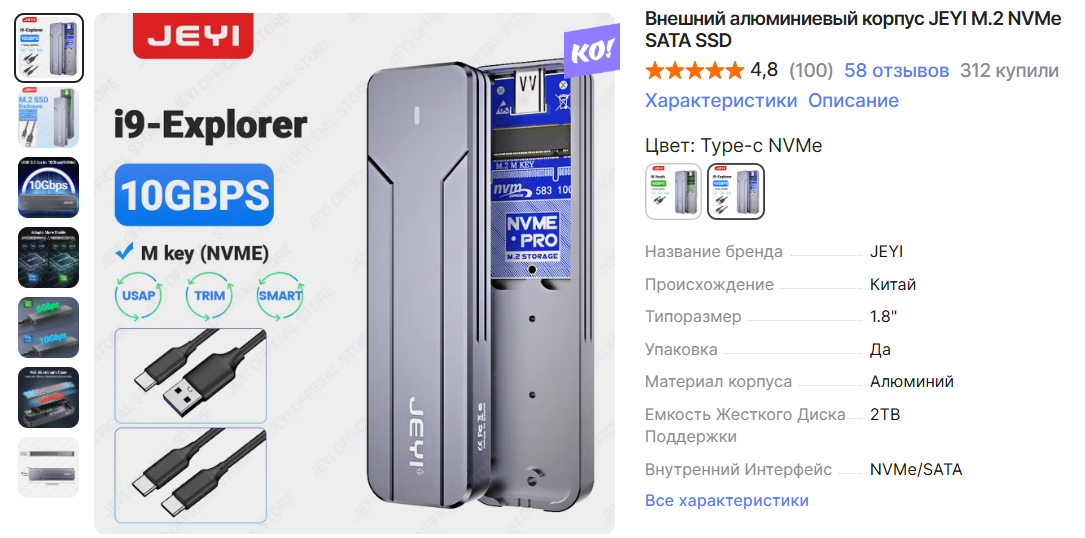1085x538 pixels.
Task: View the dark chip comparison thumbnail
Action: [48, 258]
